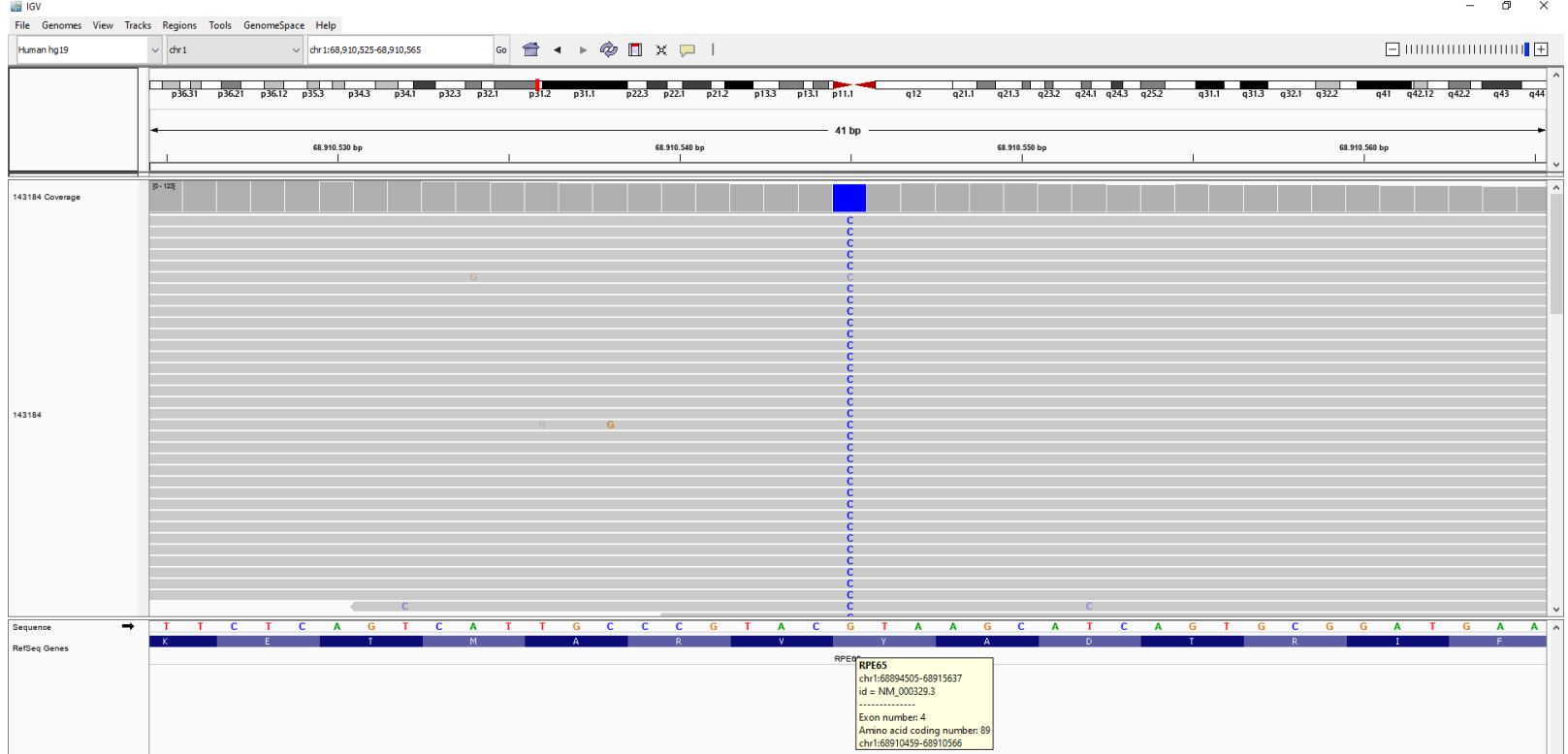
Task: Toggle the yellow popup behavior speech bubble
Action: 688,49
